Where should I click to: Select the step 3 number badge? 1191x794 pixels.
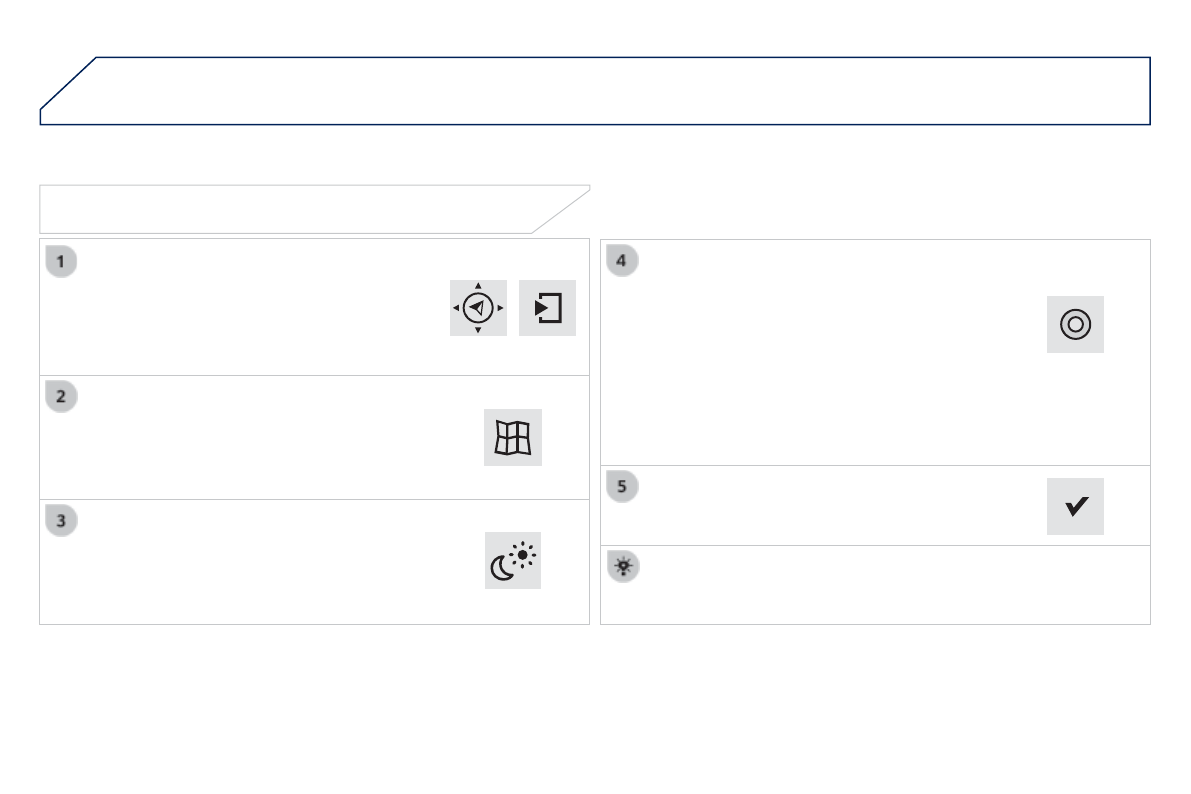point(61,520)
